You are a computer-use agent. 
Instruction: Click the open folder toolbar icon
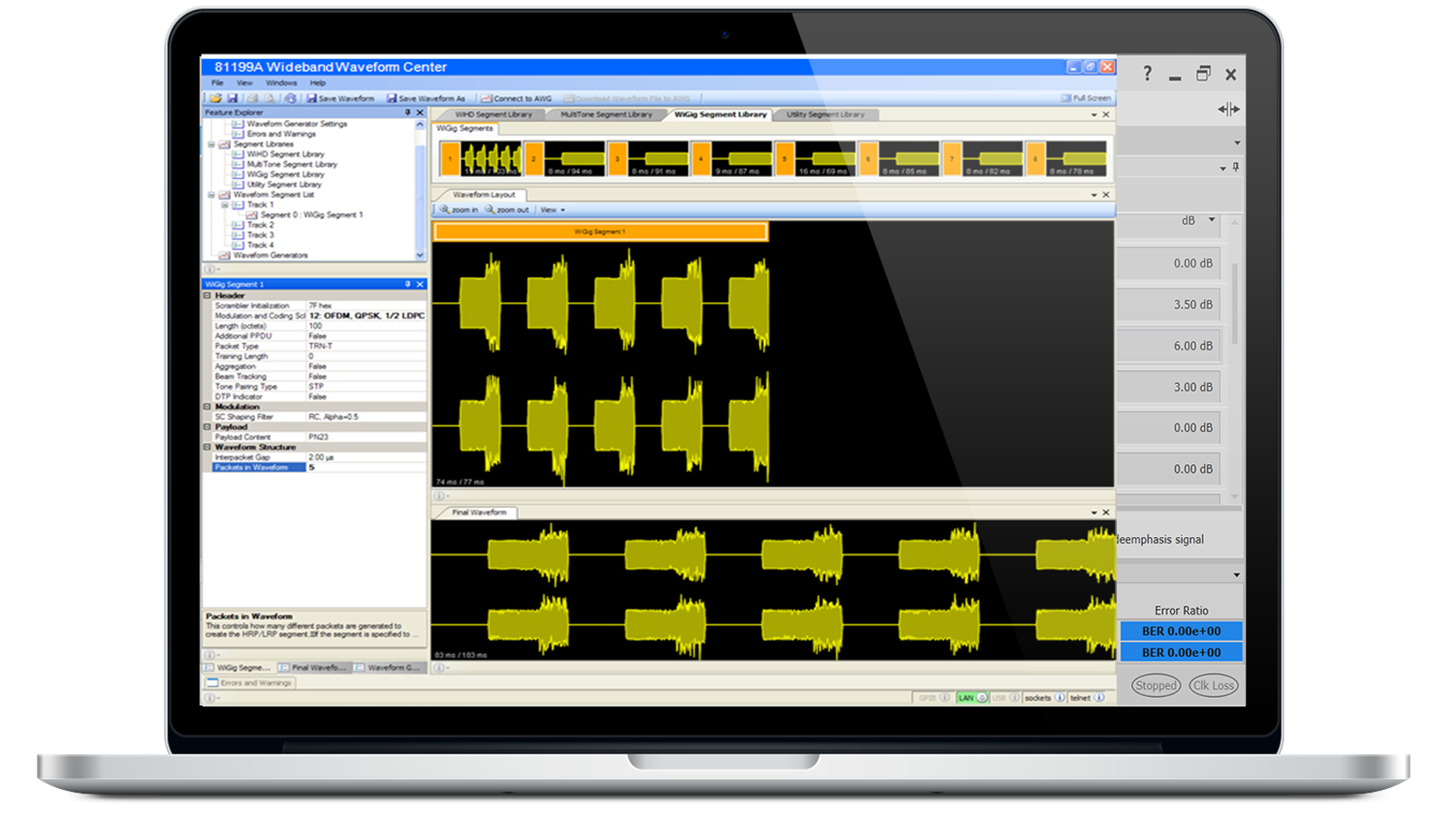click(216, 98)
